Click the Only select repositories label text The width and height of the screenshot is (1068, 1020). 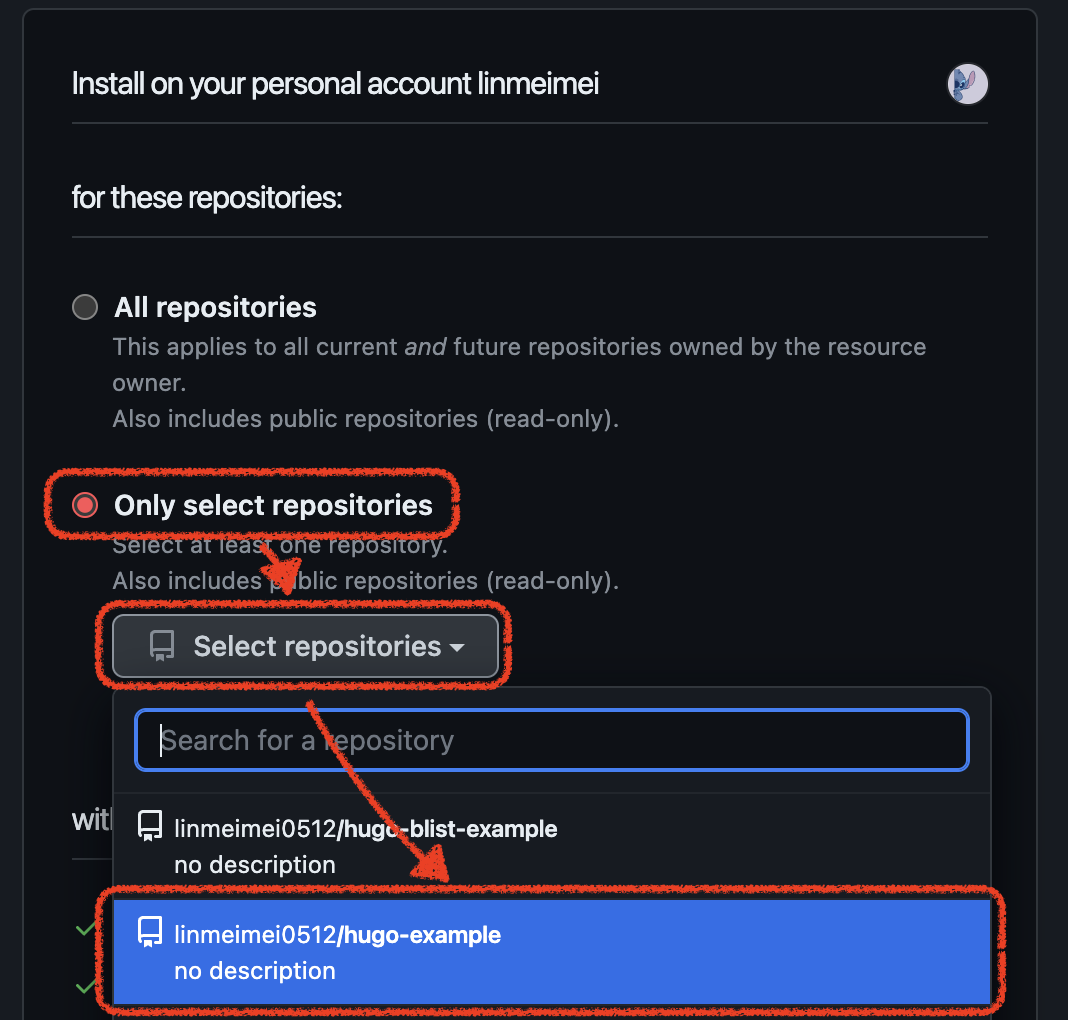(x=273, y=505)
